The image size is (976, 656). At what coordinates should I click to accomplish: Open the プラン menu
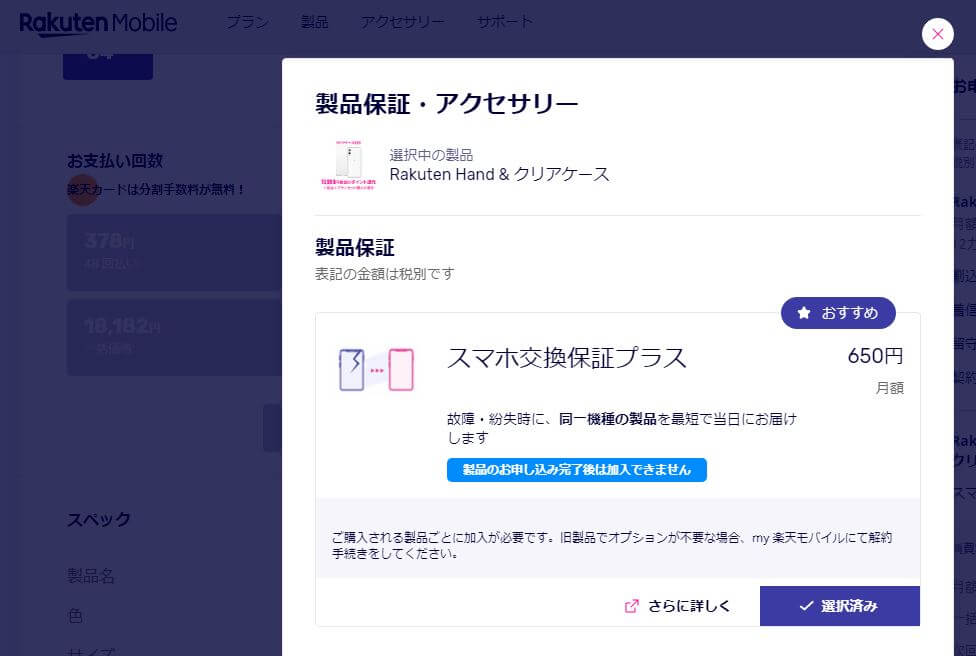[x=247, y=22]
